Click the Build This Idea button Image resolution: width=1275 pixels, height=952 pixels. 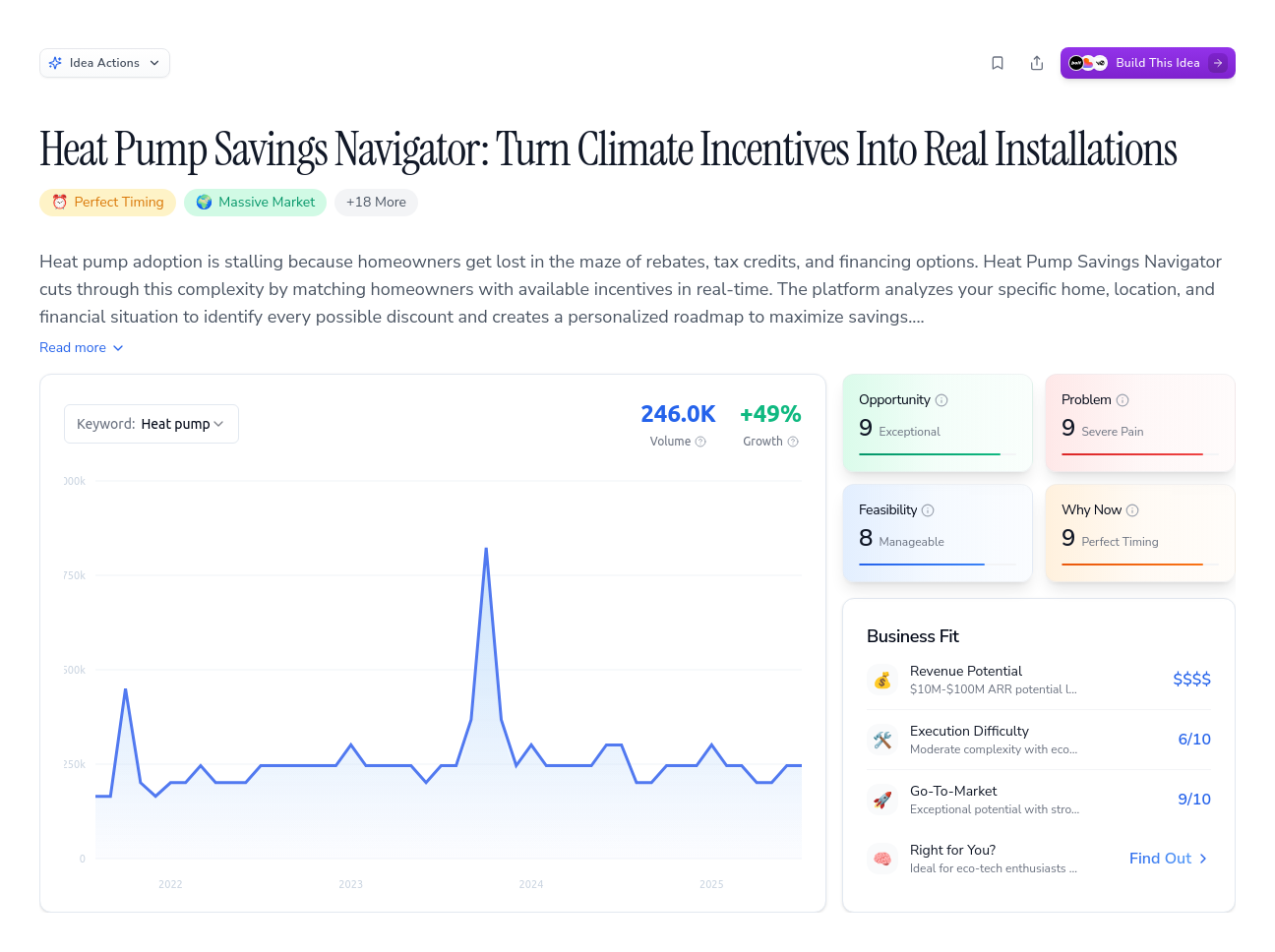pyautogui.click(x=1147, y=63)
